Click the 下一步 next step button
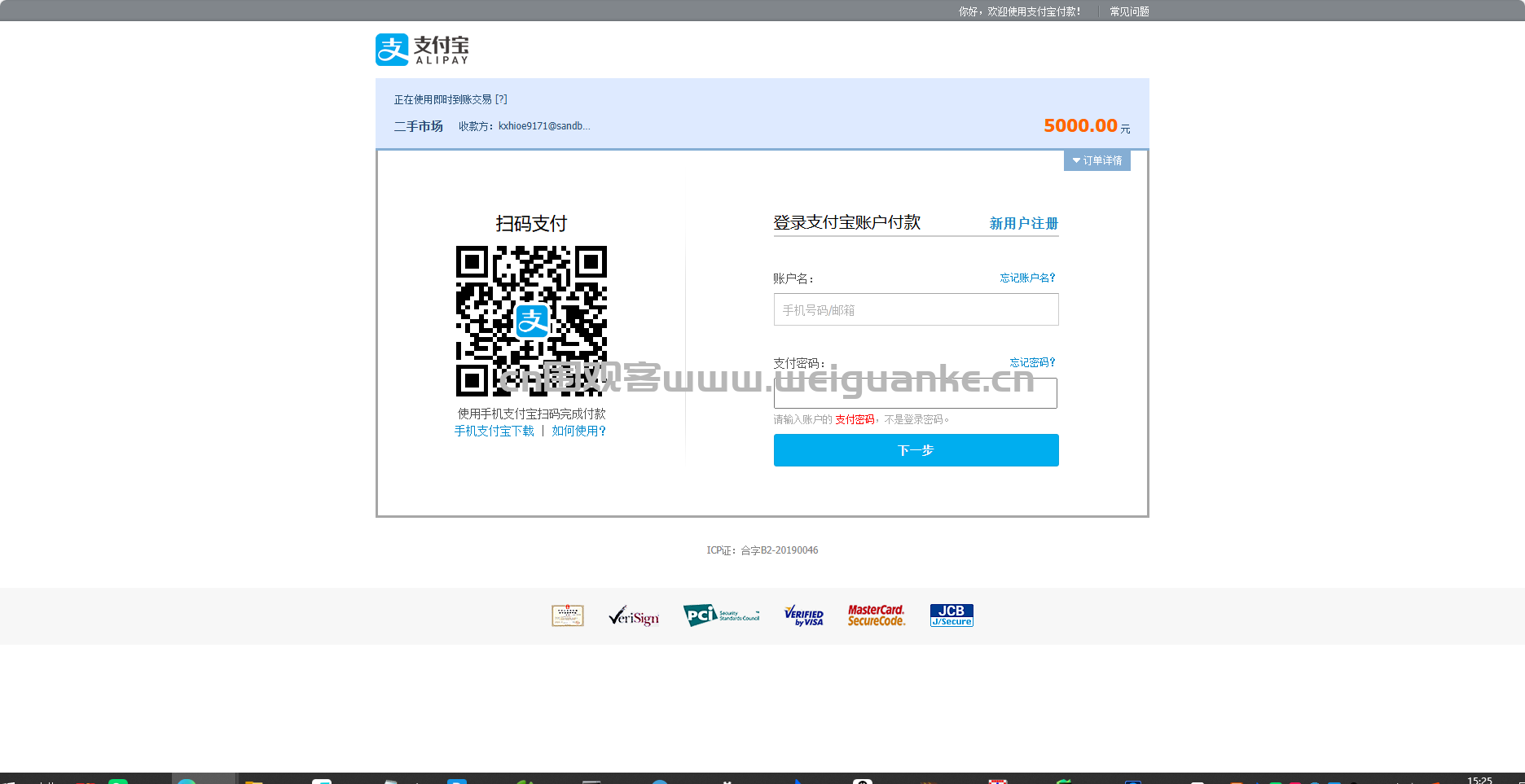 point(916,450)
